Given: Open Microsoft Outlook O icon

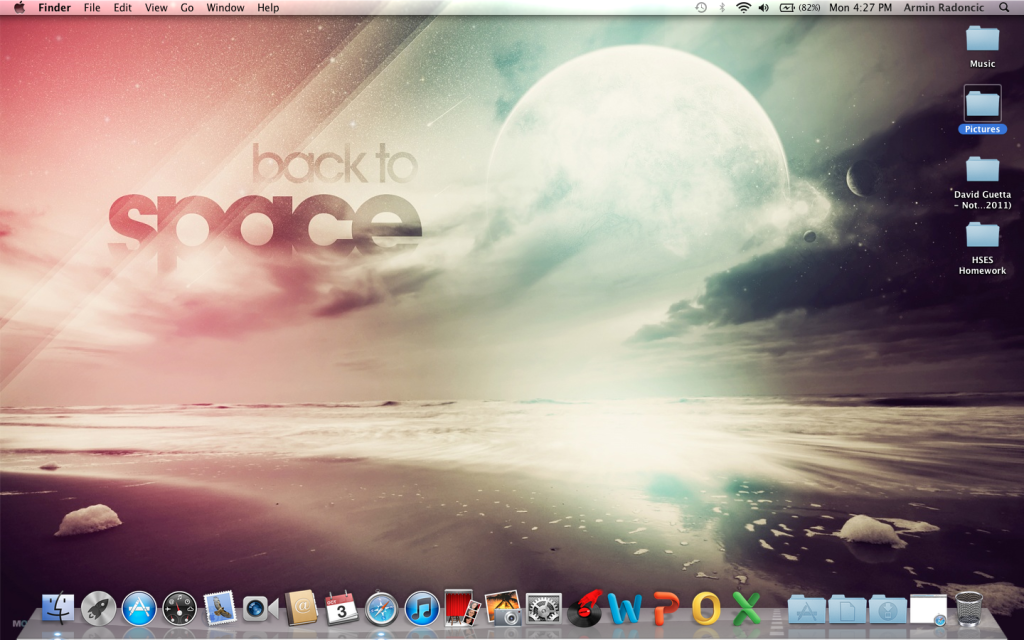Looking at the screenshot, I should click(706, 609).
